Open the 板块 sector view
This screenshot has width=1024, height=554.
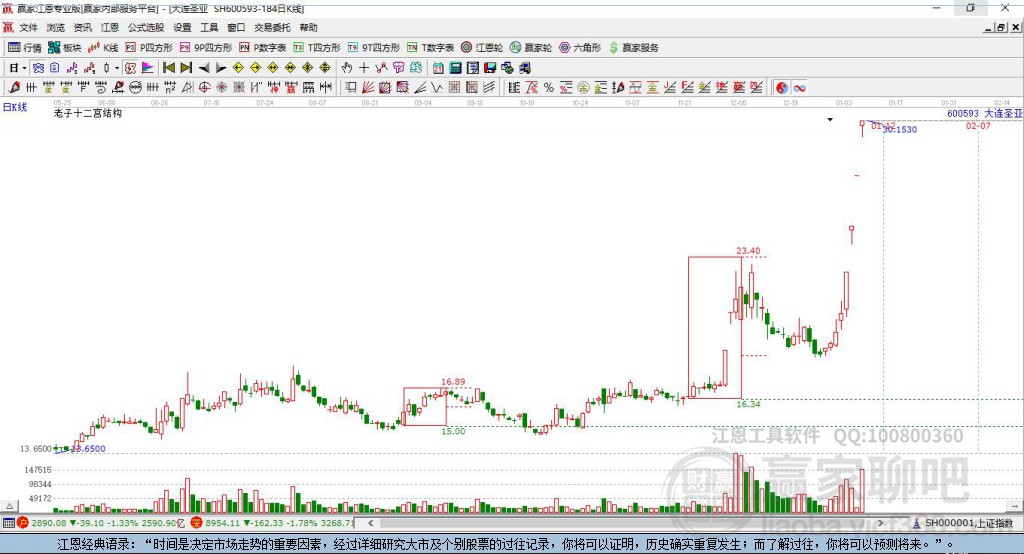[64, 48]
